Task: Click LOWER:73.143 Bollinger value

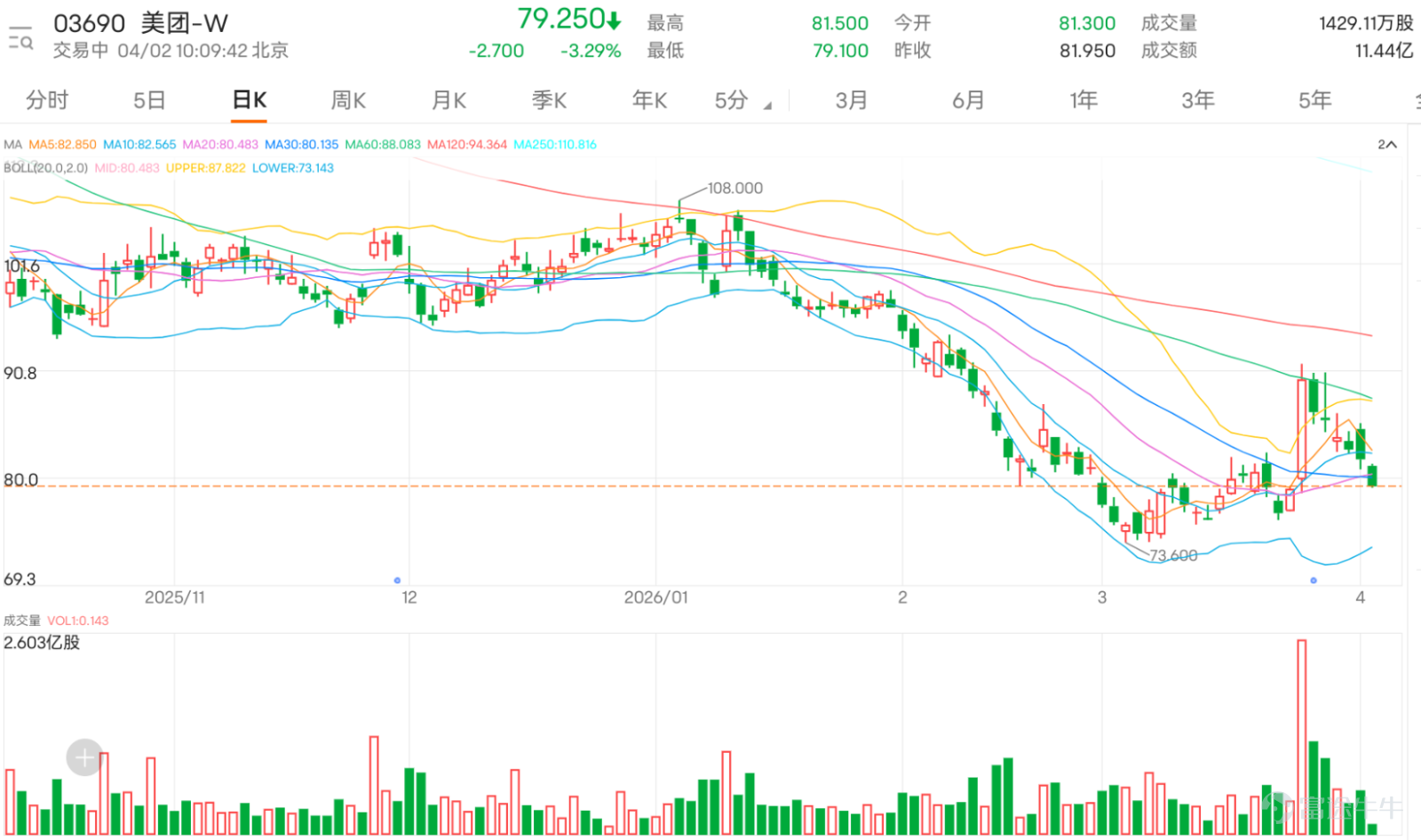Action: click(x=293, y=168)
